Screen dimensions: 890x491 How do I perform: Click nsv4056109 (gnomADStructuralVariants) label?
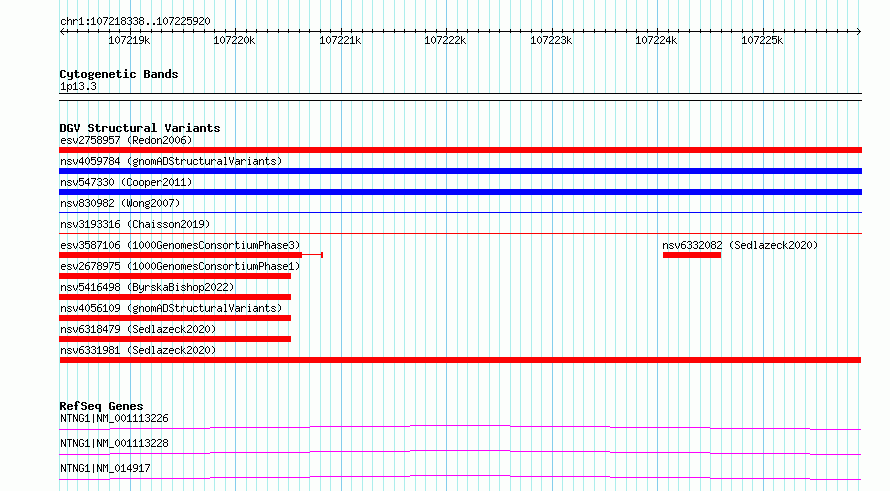[171, 308]
